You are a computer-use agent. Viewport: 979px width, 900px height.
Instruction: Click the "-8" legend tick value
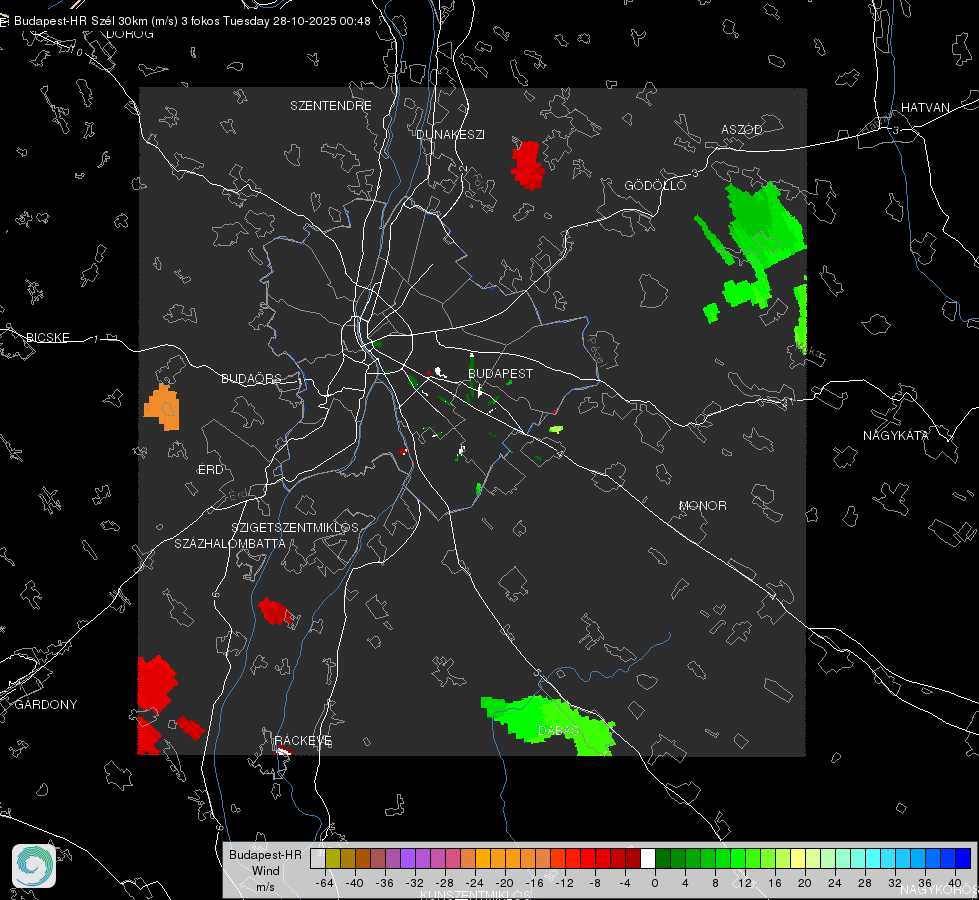point(594,883)
